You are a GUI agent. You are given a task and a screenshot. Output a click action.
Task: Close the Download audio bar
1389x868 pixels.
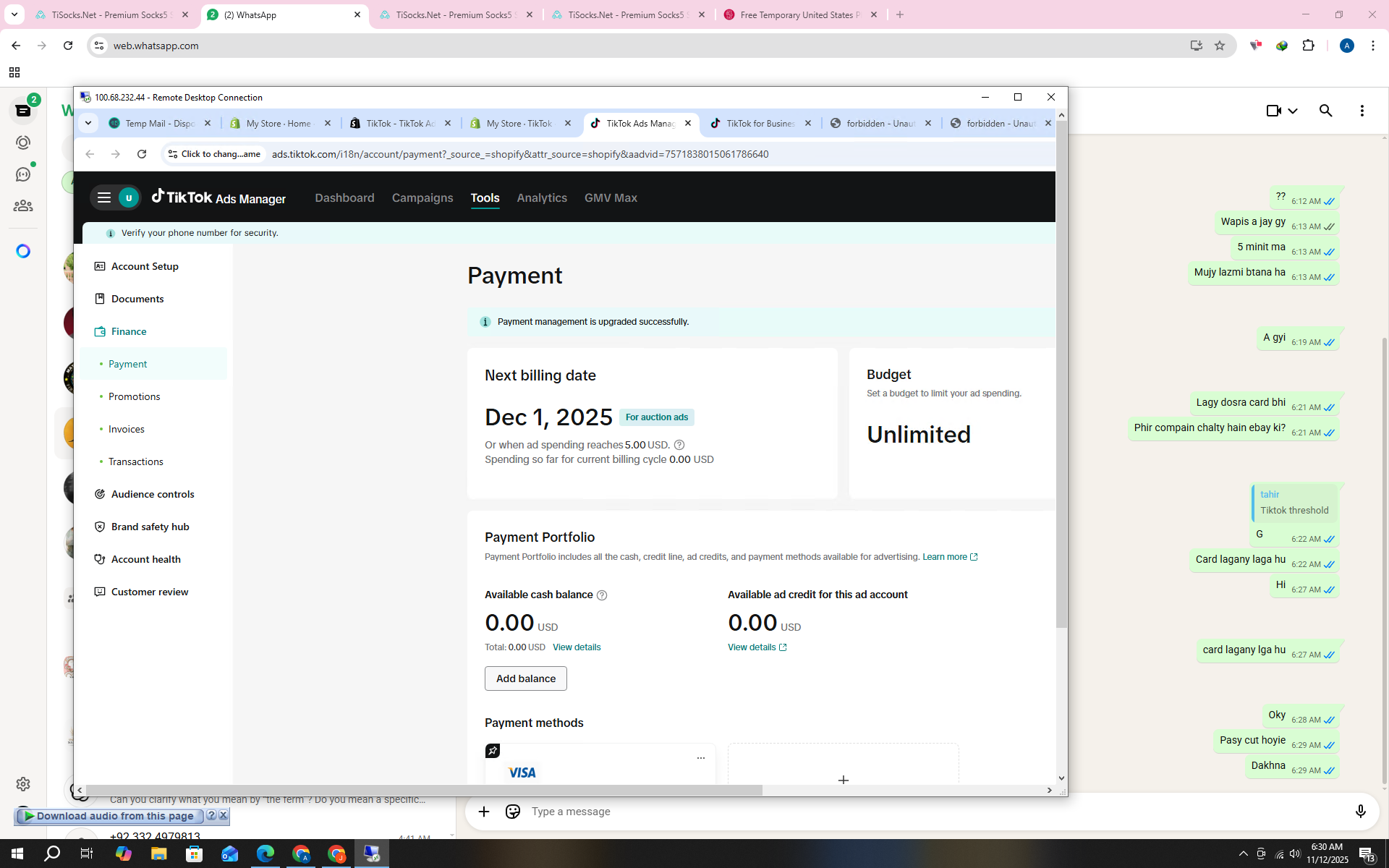[224, 815]
